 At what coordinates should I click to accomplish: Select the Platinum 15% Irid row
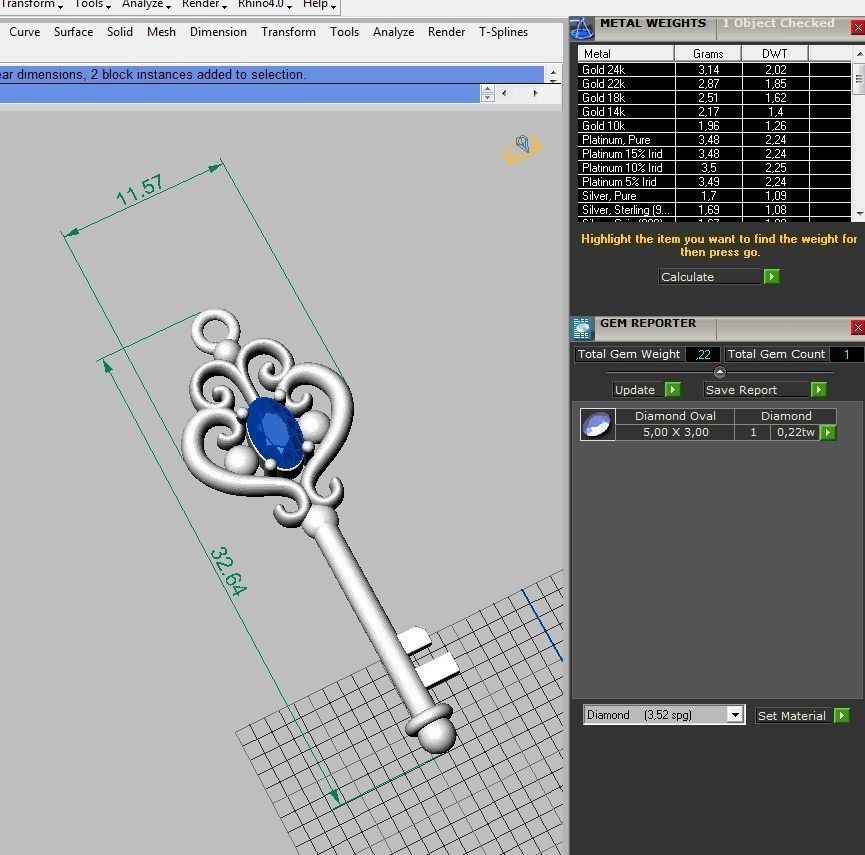point(714,153)
